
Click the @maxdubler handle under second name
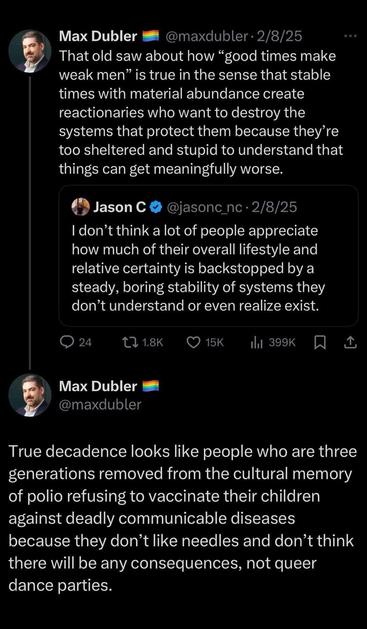pyautogui.click(x=100, y=404)
